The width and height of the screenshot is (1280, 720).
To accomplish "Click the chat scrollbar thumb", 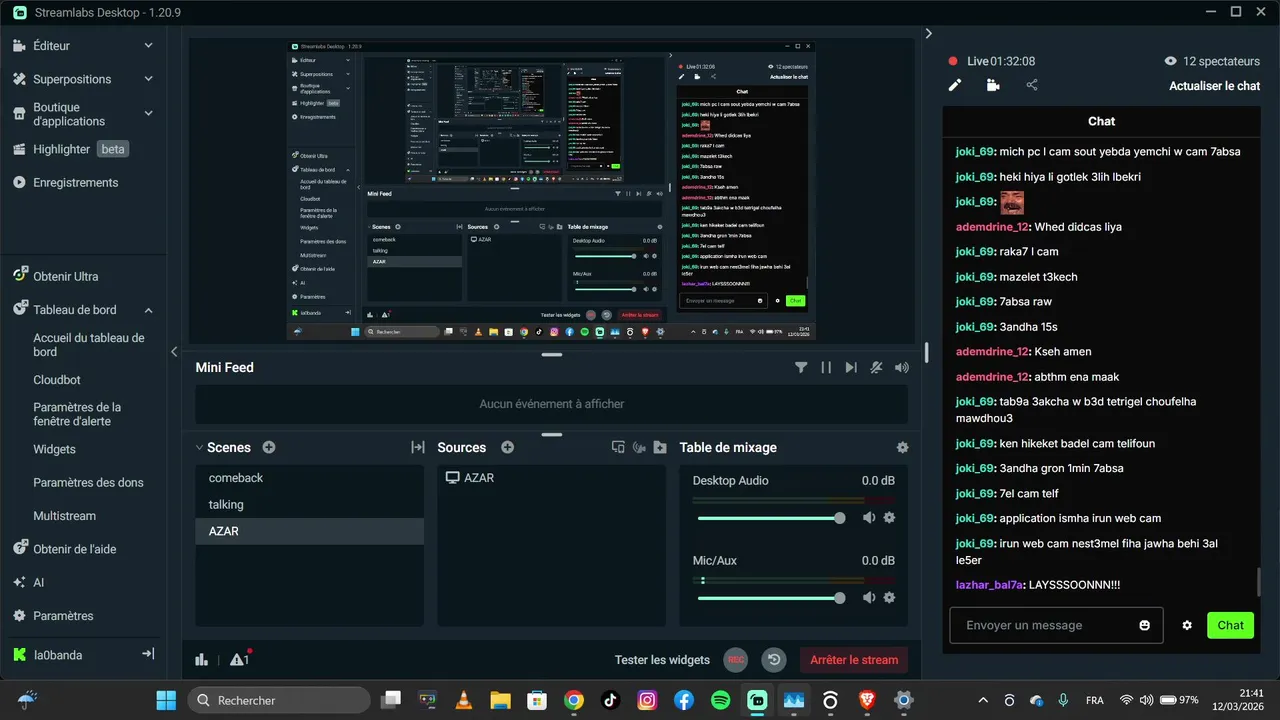I will coord(1258,581).
